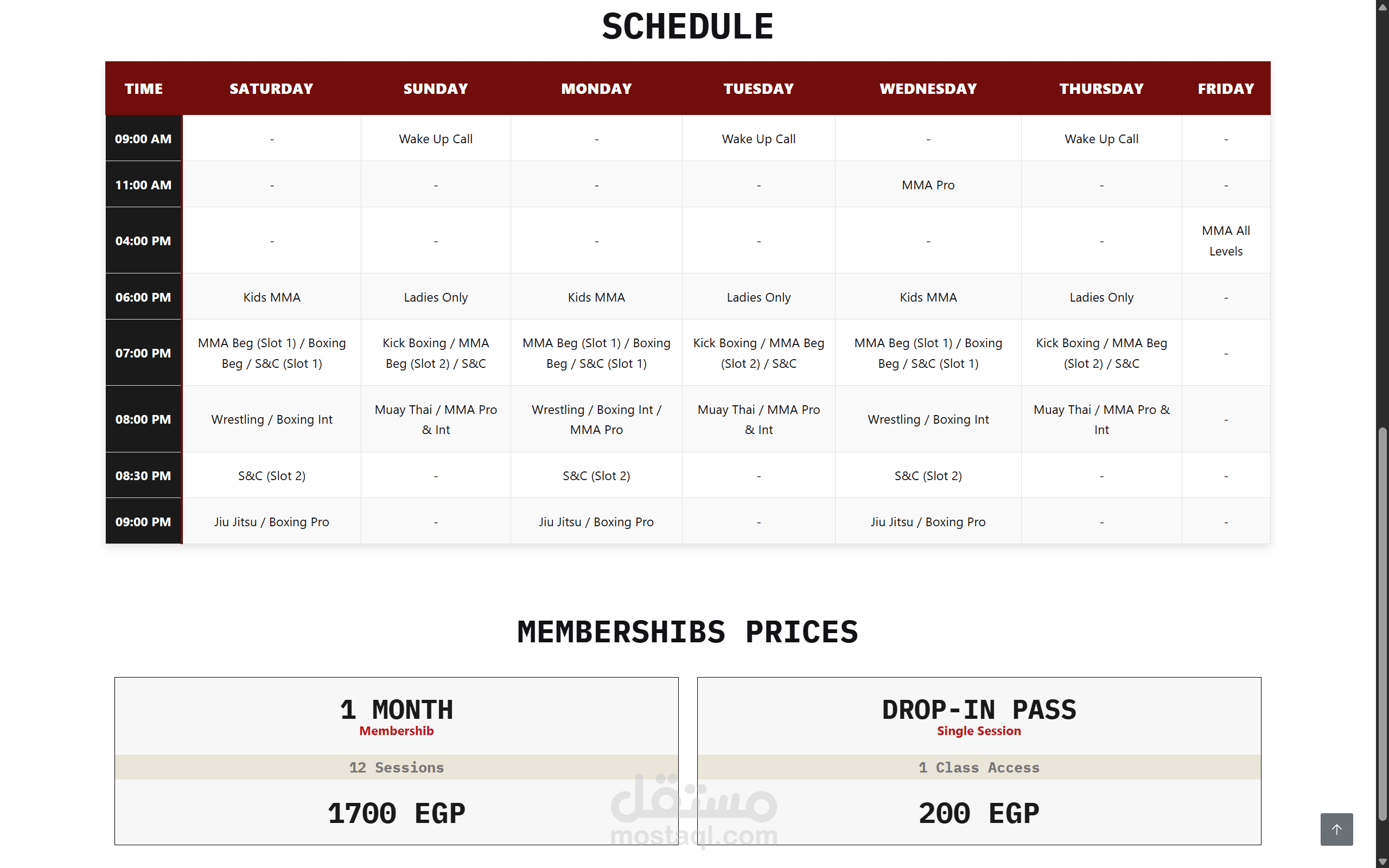Click the scrollbar up arrow

(1382, 4)
